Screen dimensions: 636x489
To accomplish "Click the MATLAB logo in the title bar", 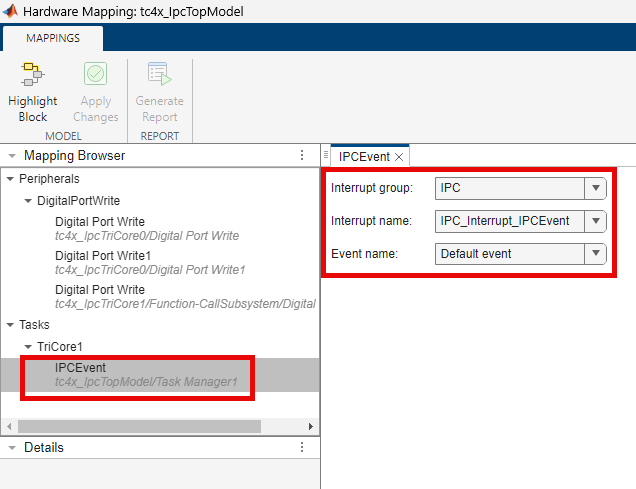I will click(11, 11).
